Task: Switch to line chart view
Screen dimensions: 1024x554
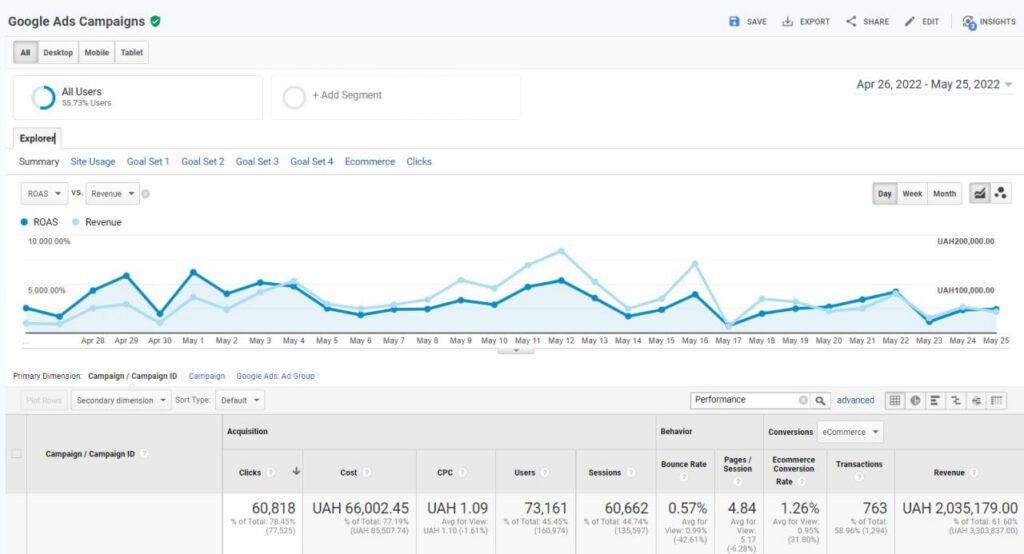Action: (x=980, y=194)
